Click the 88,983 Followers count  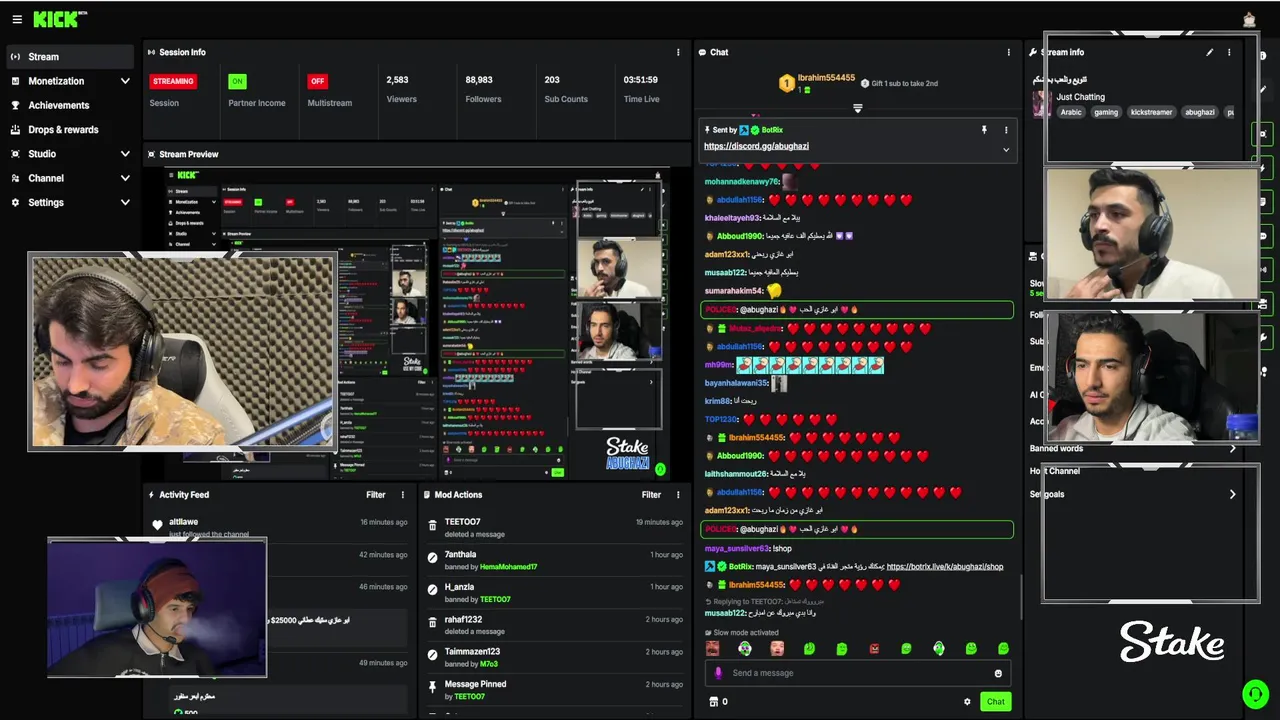(479, 80)
